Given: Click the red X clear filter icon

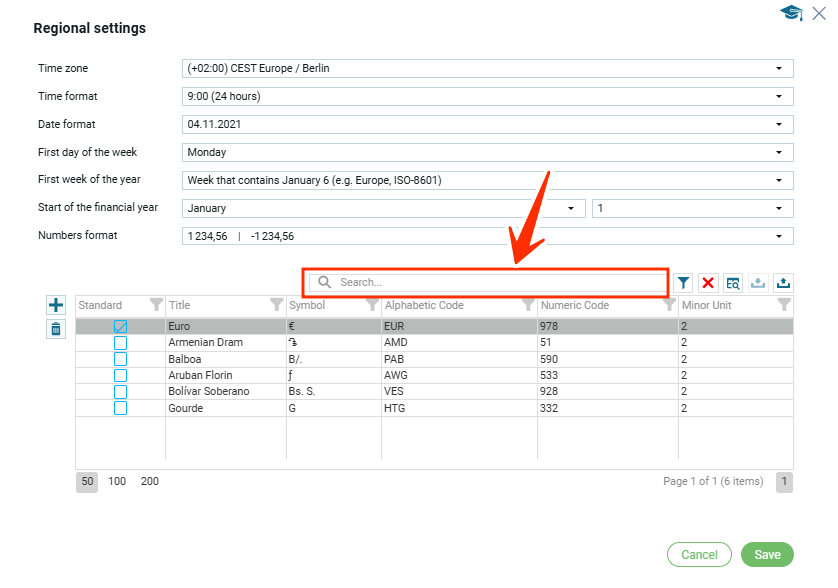Looking at the screenshot, I should [708, 283].
